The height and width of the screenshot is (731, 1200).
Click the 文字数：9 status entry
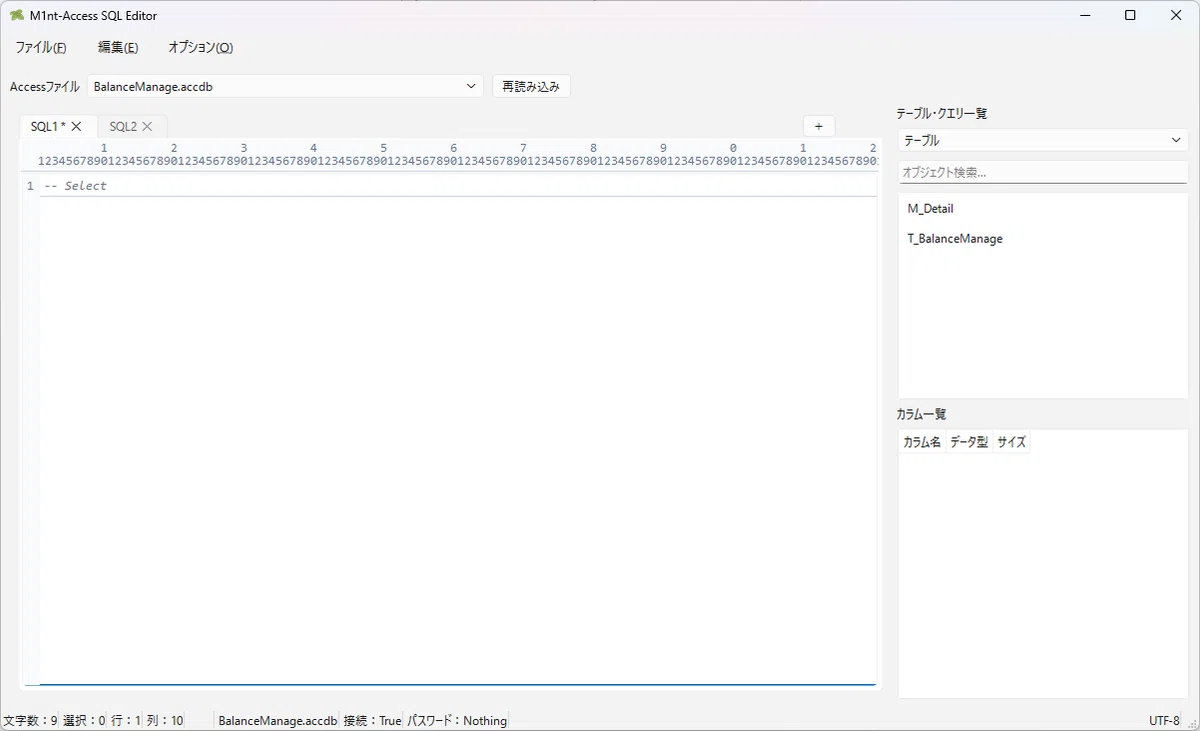(30, 720)
